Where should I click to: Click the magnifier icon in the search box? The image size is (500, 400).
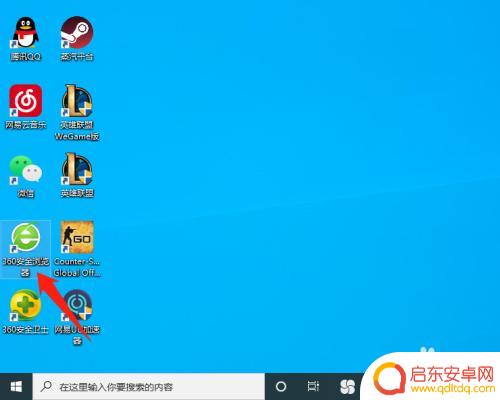[46, 387]
